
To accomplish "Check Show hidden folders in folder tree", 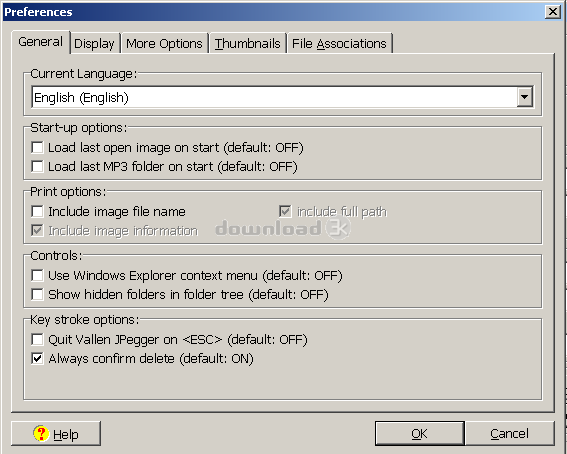I will pos(37,295).
